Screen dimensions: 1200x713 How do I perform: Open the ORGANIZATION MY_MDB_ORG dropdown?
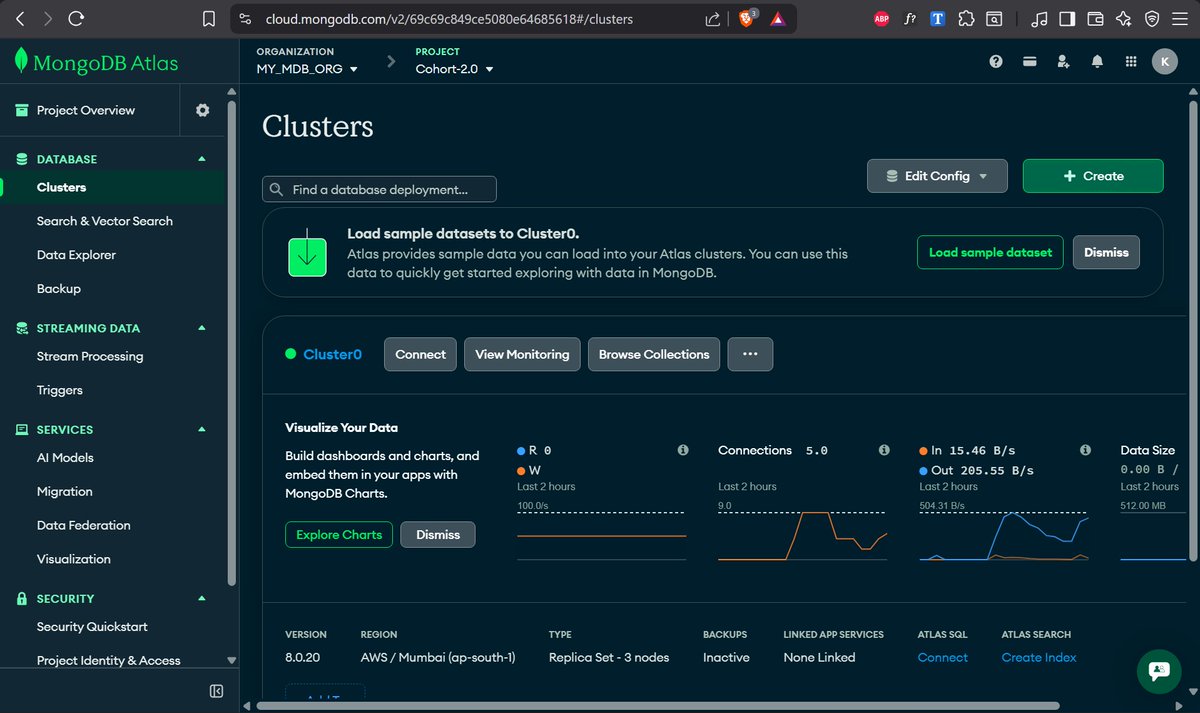click(307, 69)
